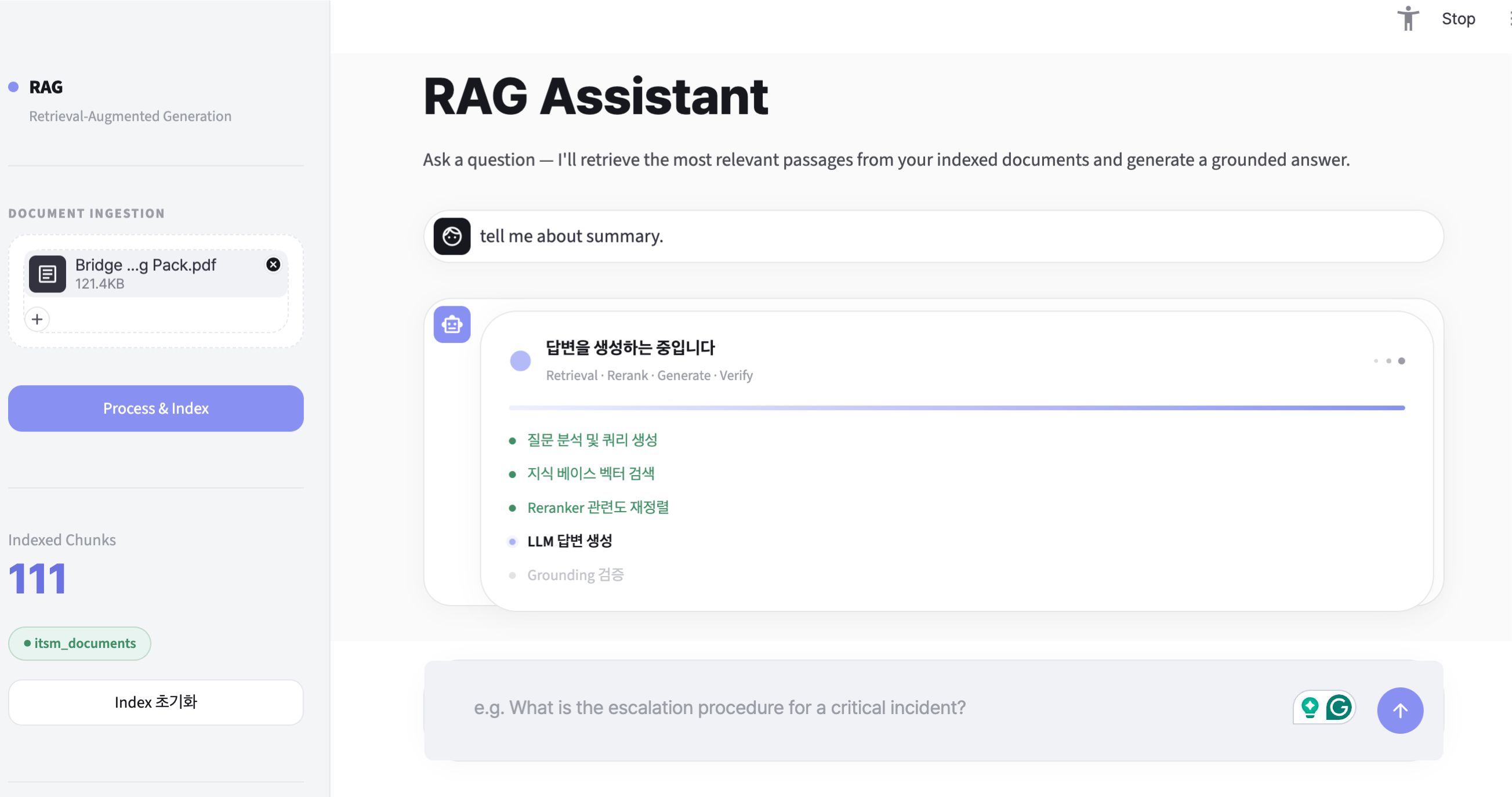Click the user avatar beside the query

452,237
